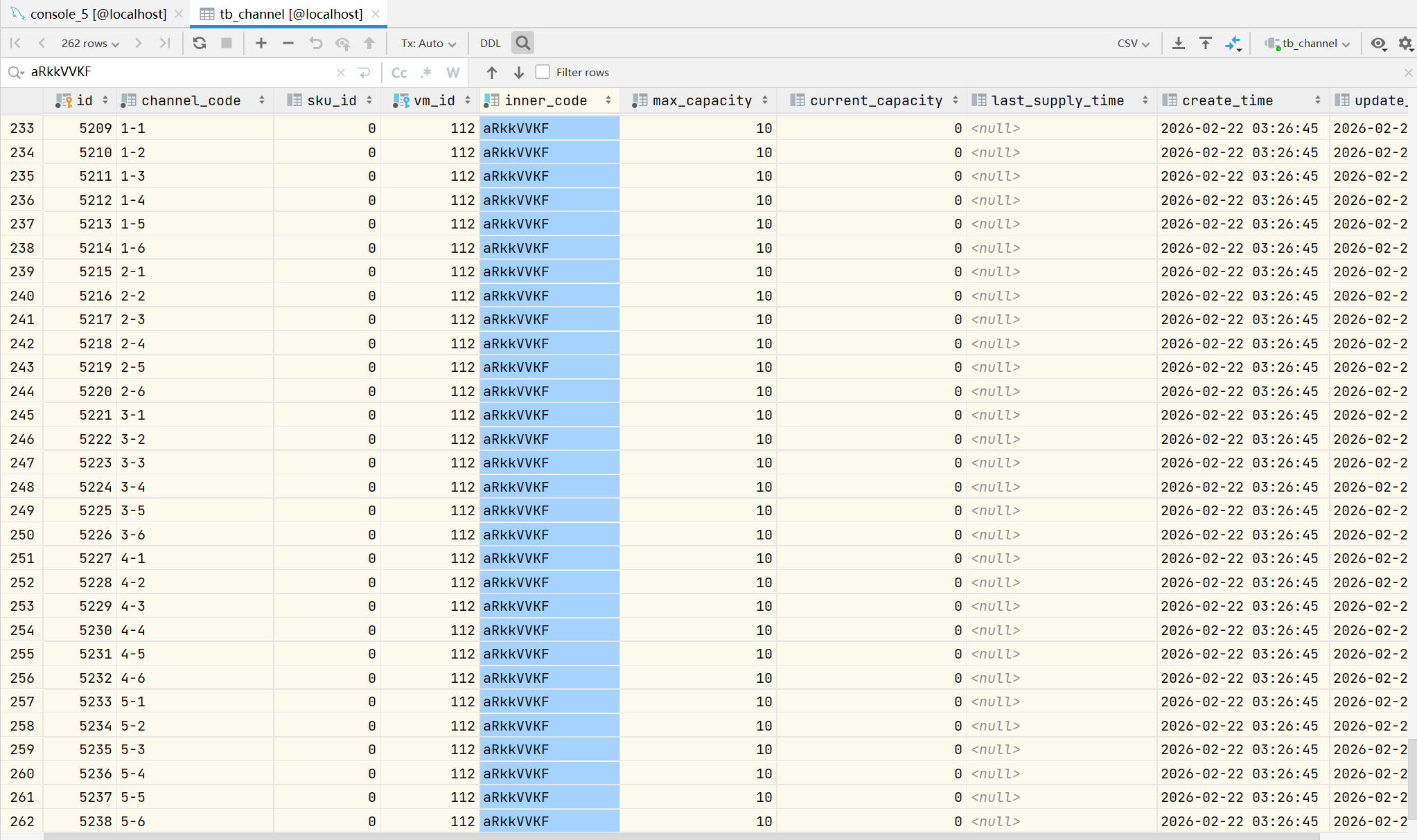Click the Reload page refresh icon
Viewport: 1417px width, 840px height.
click(x=200, y=43)
